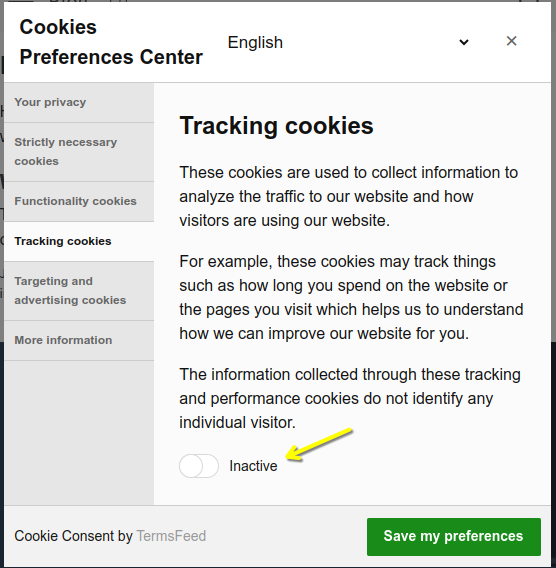556x568 pixels.
Task: Click the Cookies Preferences Center title
Action: 111,42
